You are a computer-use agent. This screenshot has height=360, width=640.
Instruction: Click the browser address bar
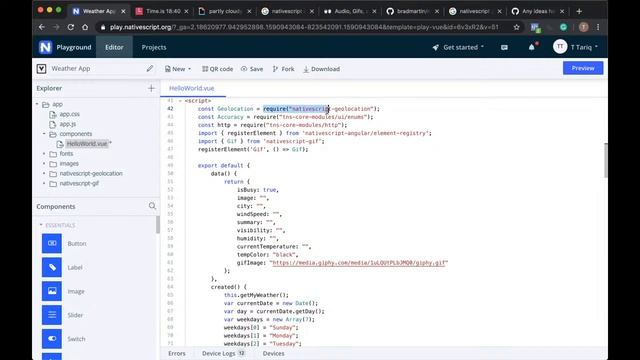coord(304,27)
